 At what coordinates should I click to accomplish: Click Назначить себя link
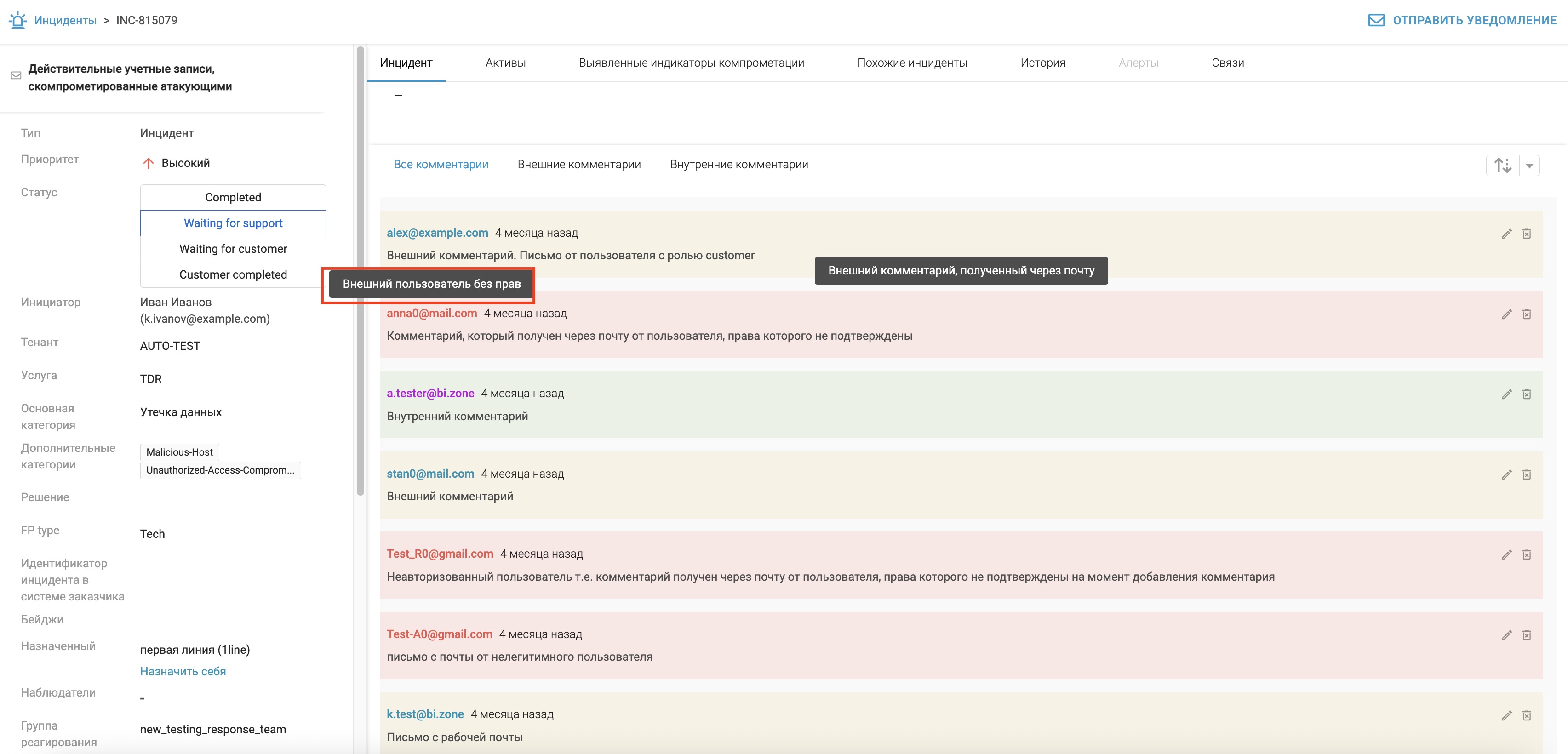pos(183,671)
